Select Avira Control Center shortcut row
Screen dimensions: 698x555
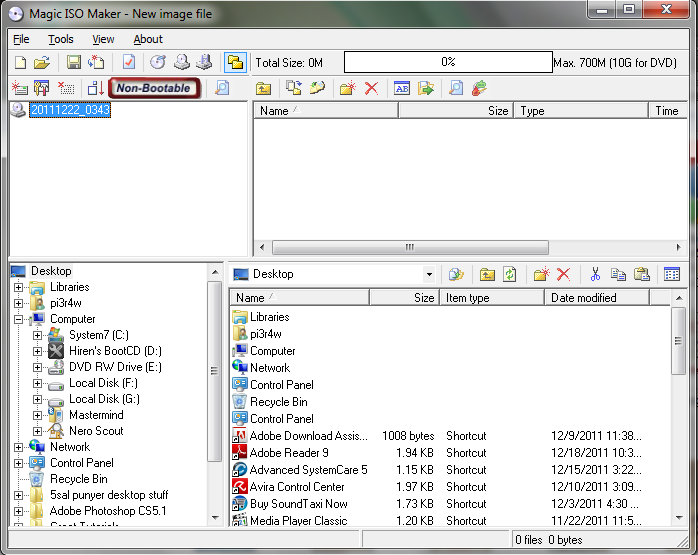(450, 487)
